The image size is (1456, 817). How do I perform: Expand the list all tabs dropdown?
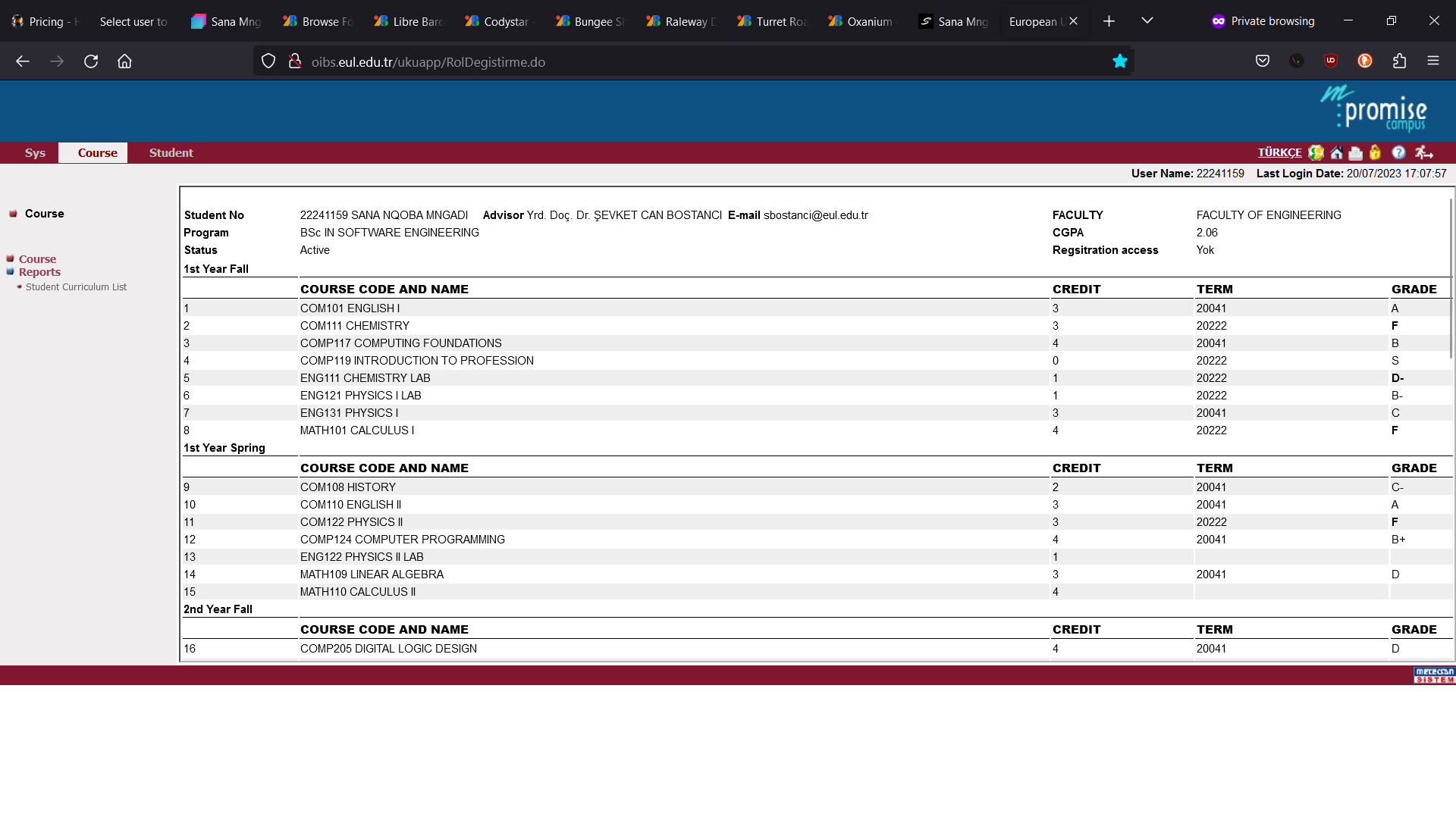[1147, 21]
